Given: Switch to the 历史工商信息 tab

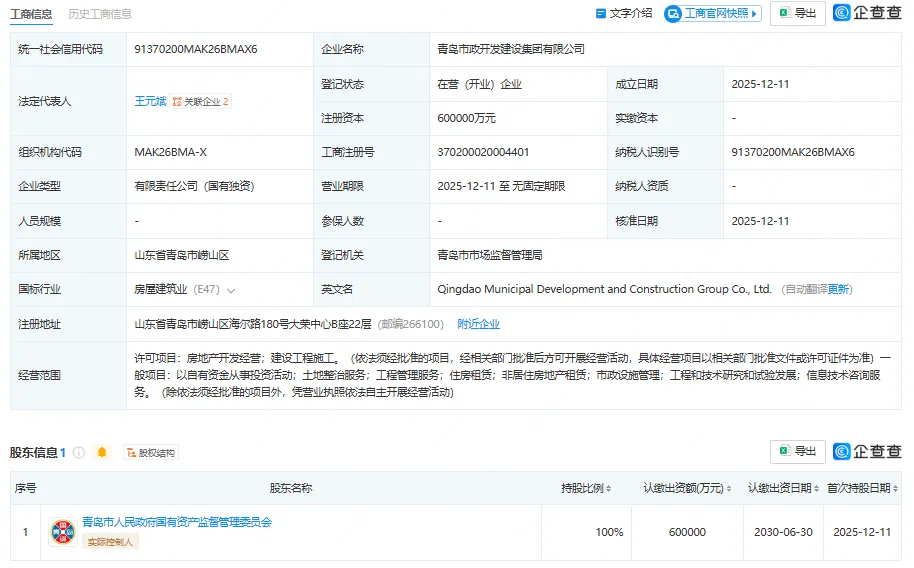Looking at the screenshot, I should 100,14.
